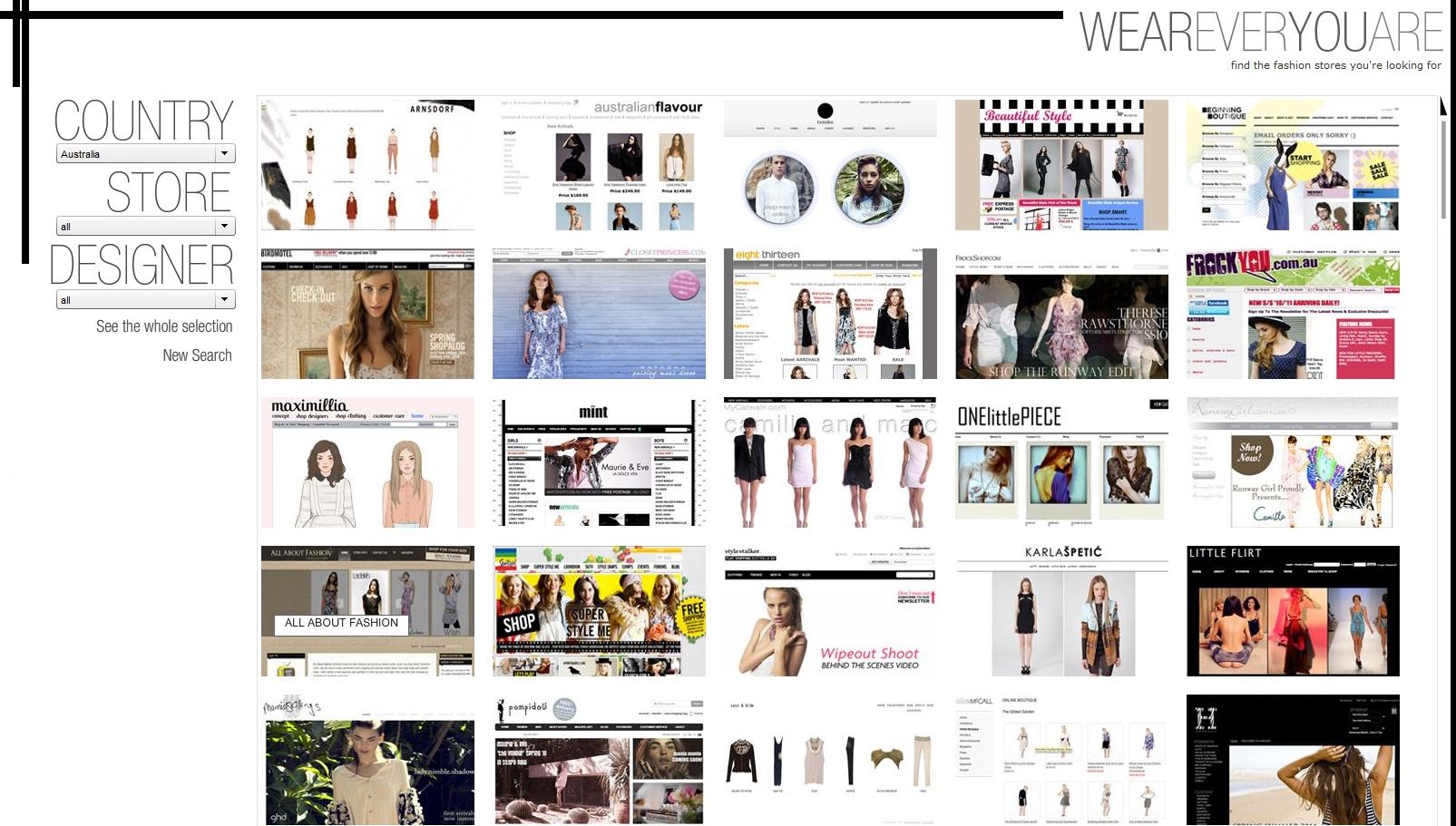Click 'See the whole selection' link
The width and height of the screenshot is (1456, 826).
(164, 326)
